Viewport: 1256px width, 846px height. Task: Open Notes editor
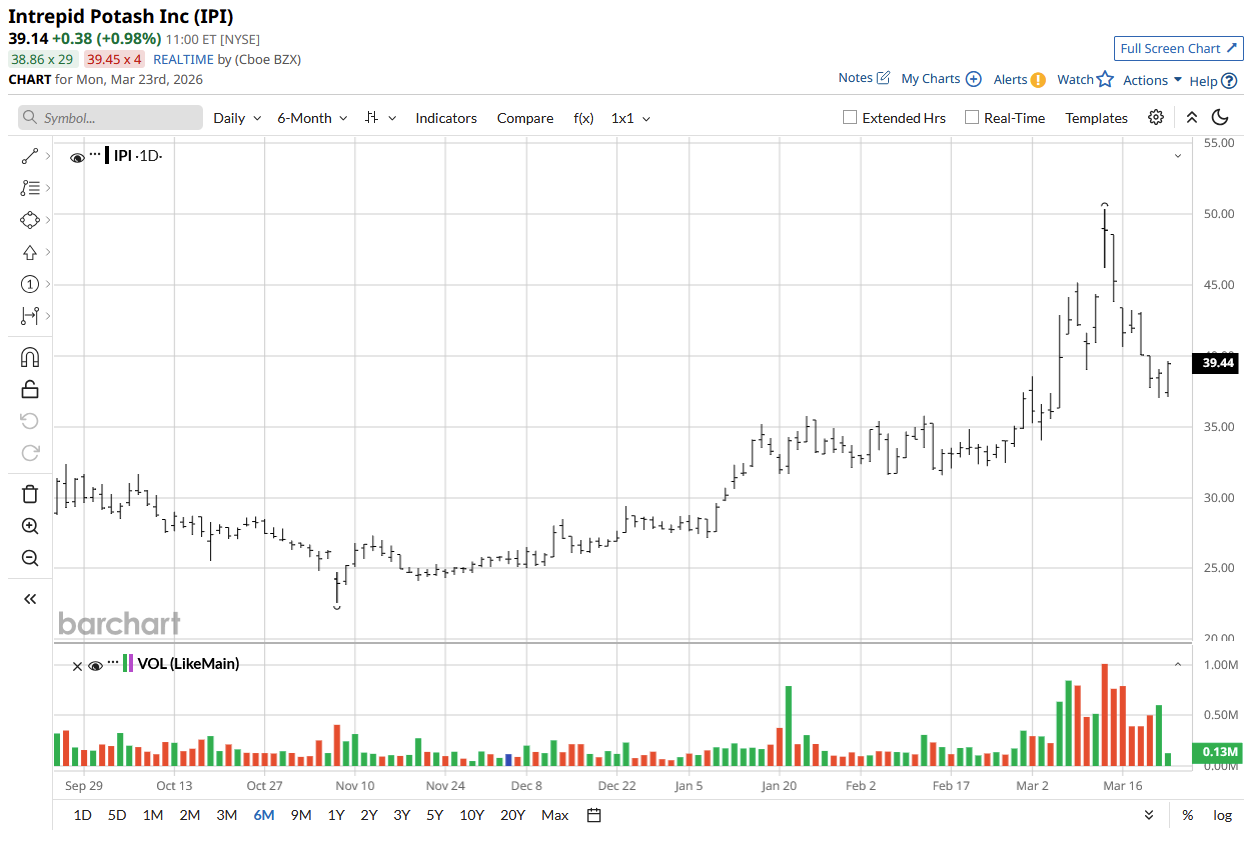tap(883, 78)
